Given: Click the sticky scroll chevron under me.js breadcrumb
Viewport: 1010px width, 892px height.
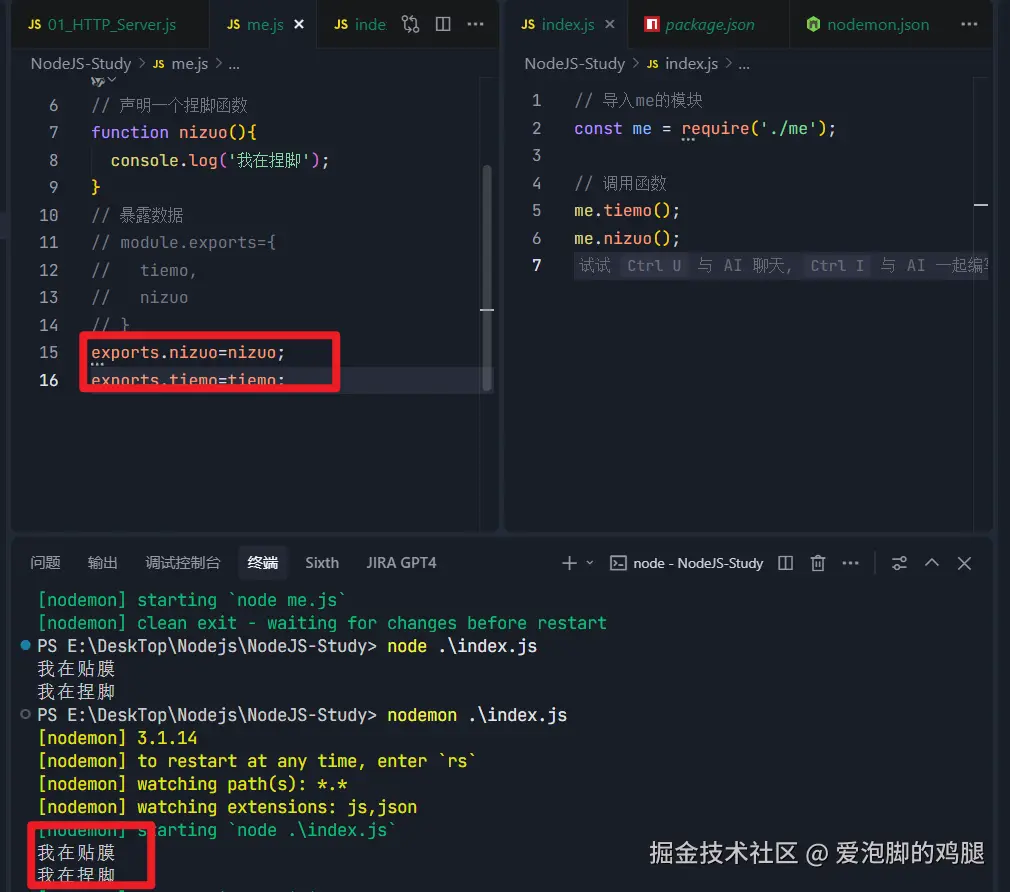Looking at the screenshot, I should tap(111, 81).
